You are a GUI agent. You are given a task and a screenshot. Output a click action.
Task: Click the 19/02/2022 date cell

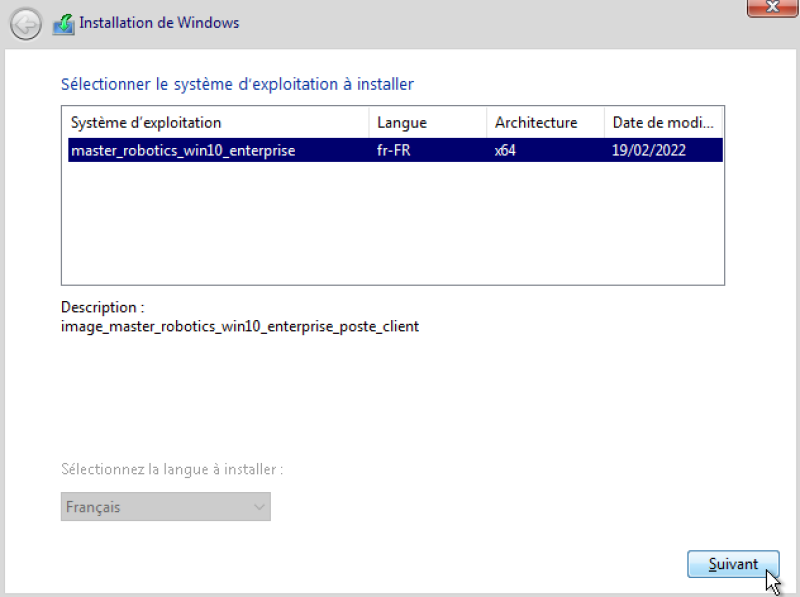(x=649, y=151)
